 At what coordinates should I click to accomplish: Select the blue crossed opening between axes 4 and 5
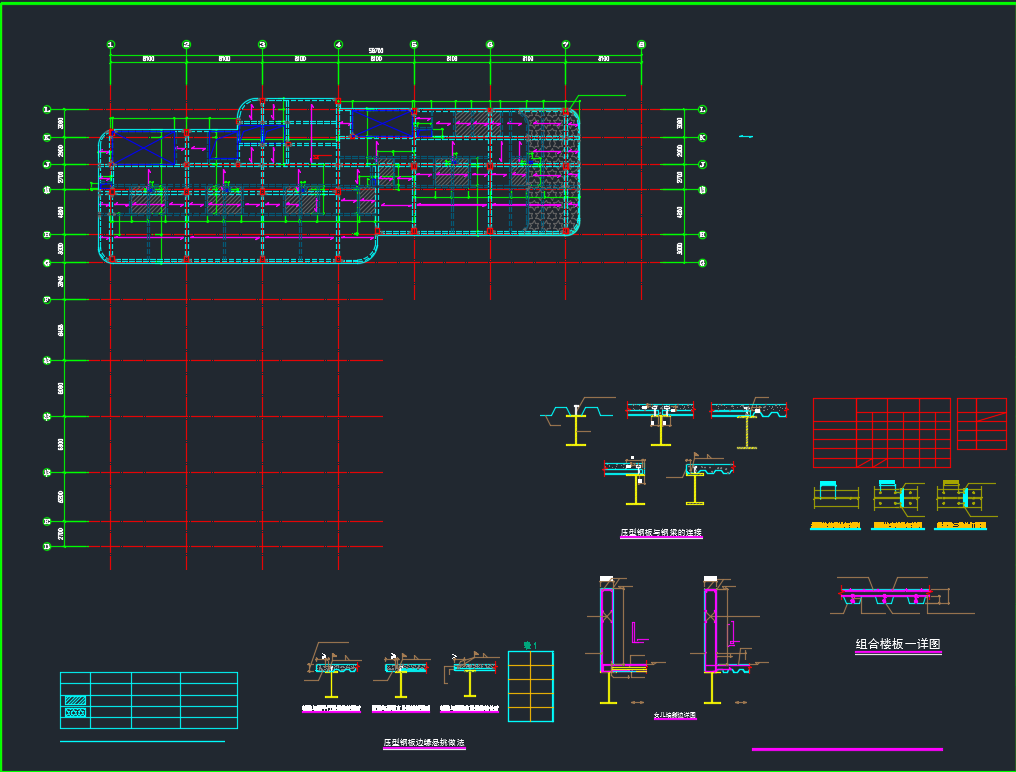382,123
